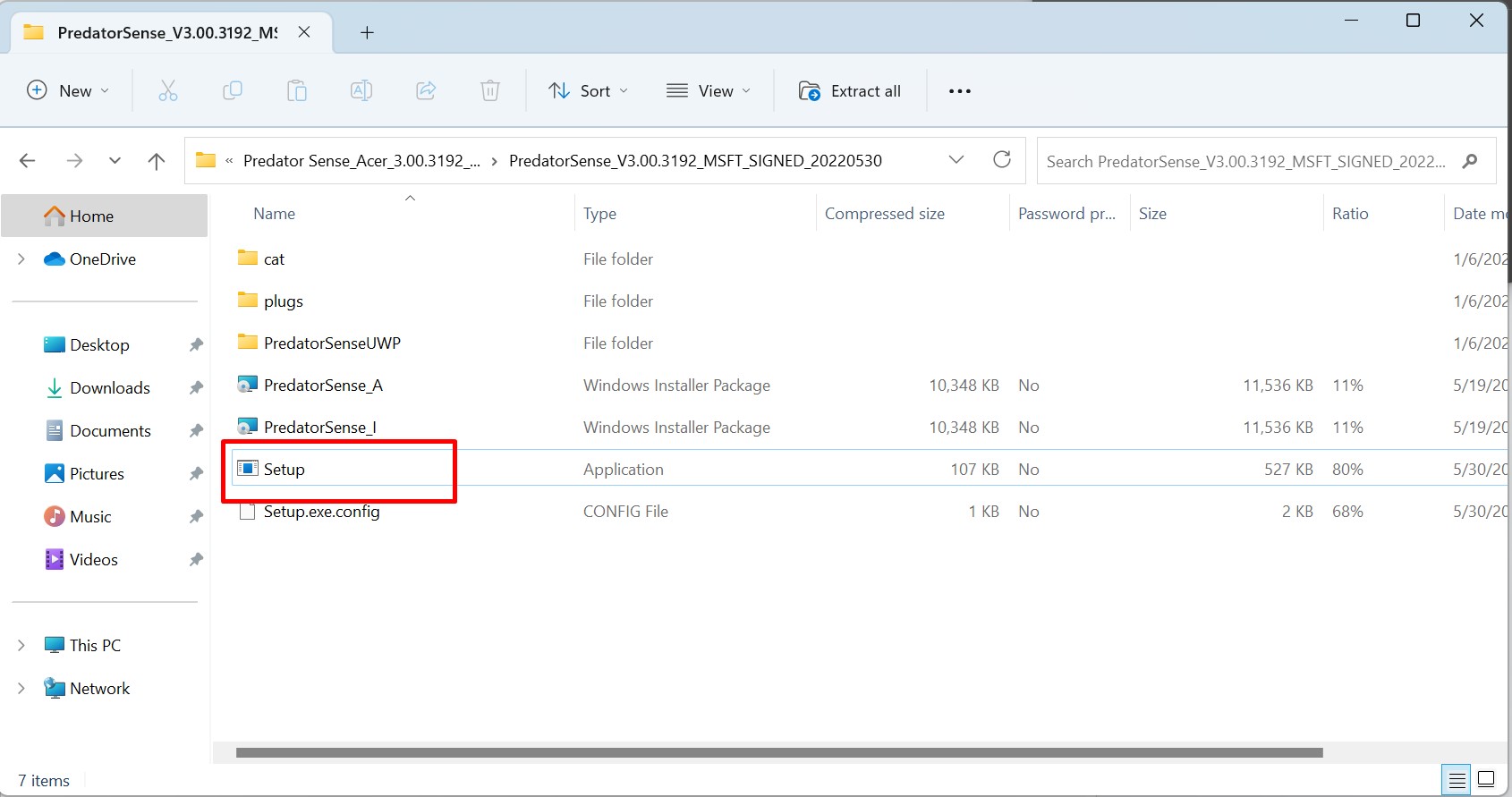Open the New item dropdown
This screenshot has width=1512, height=797.
[68, 90]
